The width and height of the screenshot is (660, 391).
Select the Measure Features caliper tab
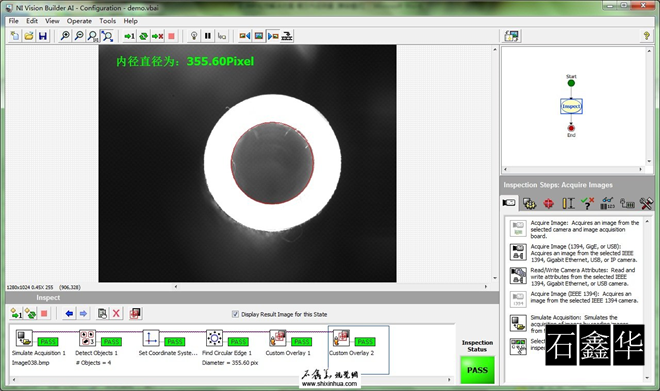click(x=568, y=204)
